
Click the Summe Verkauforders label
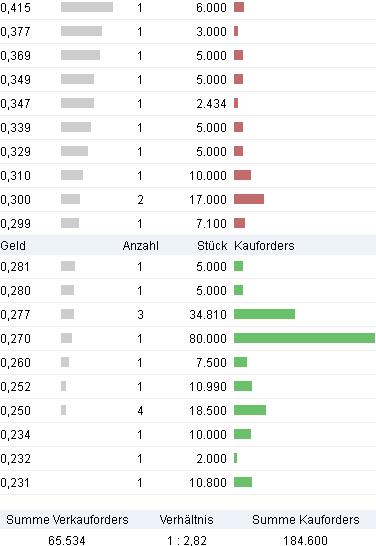(67, 520)
